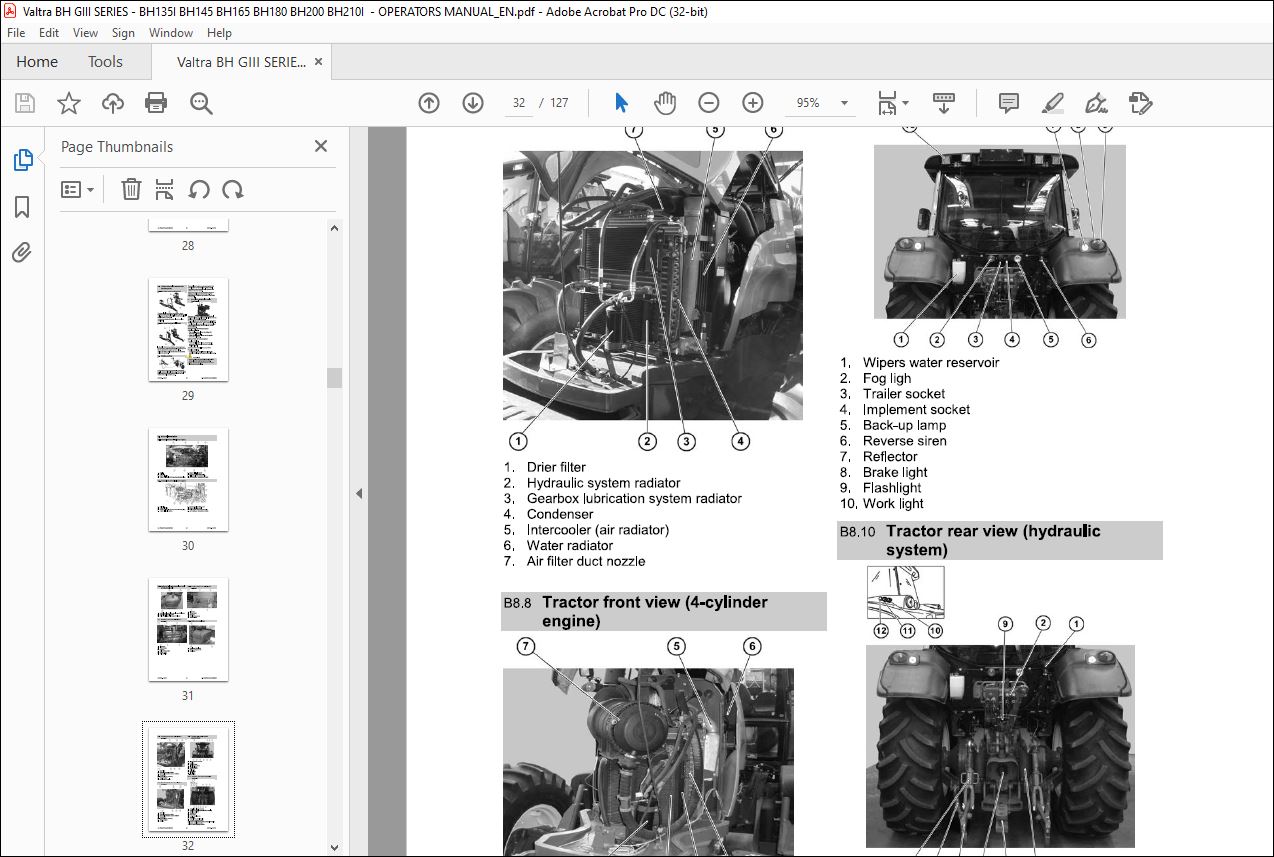Click "Wipers water reservoir" text

[931, 363]
